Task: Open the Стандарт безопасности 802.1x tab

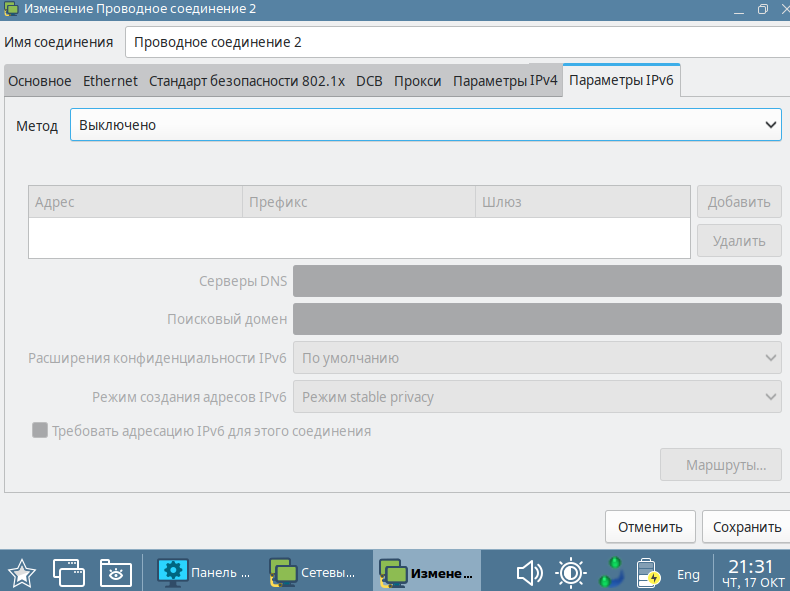Action: pos(247,81)
